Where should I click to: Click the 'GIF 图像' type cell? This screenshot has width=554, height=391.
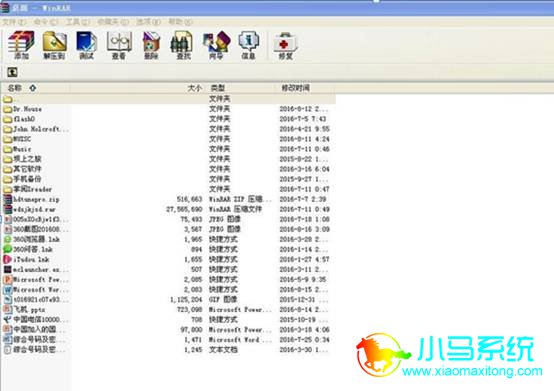pyautogui.click(x=223, y=300)
